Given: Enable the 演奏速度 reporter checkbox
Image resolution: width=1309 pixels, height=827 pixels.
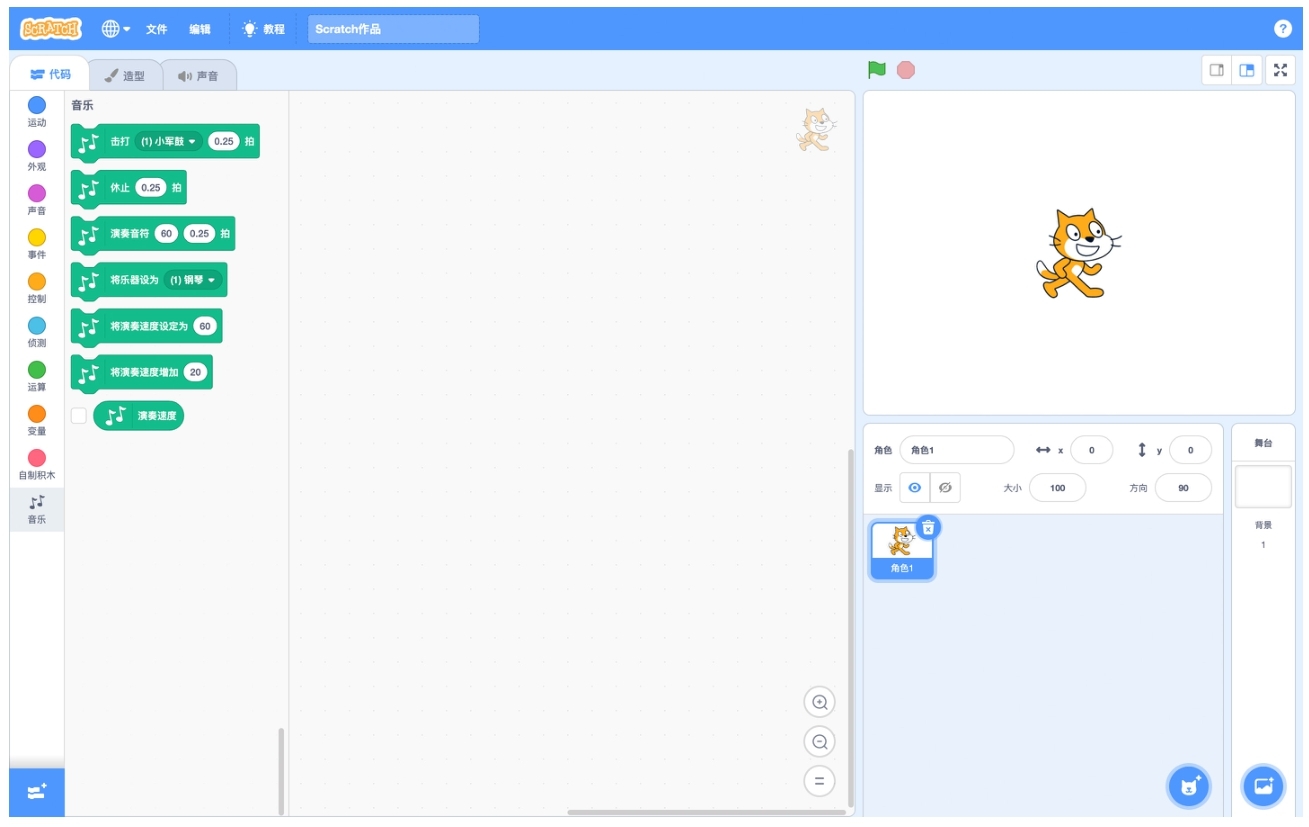Looking at the screenshot, I should tap(79, 416).
